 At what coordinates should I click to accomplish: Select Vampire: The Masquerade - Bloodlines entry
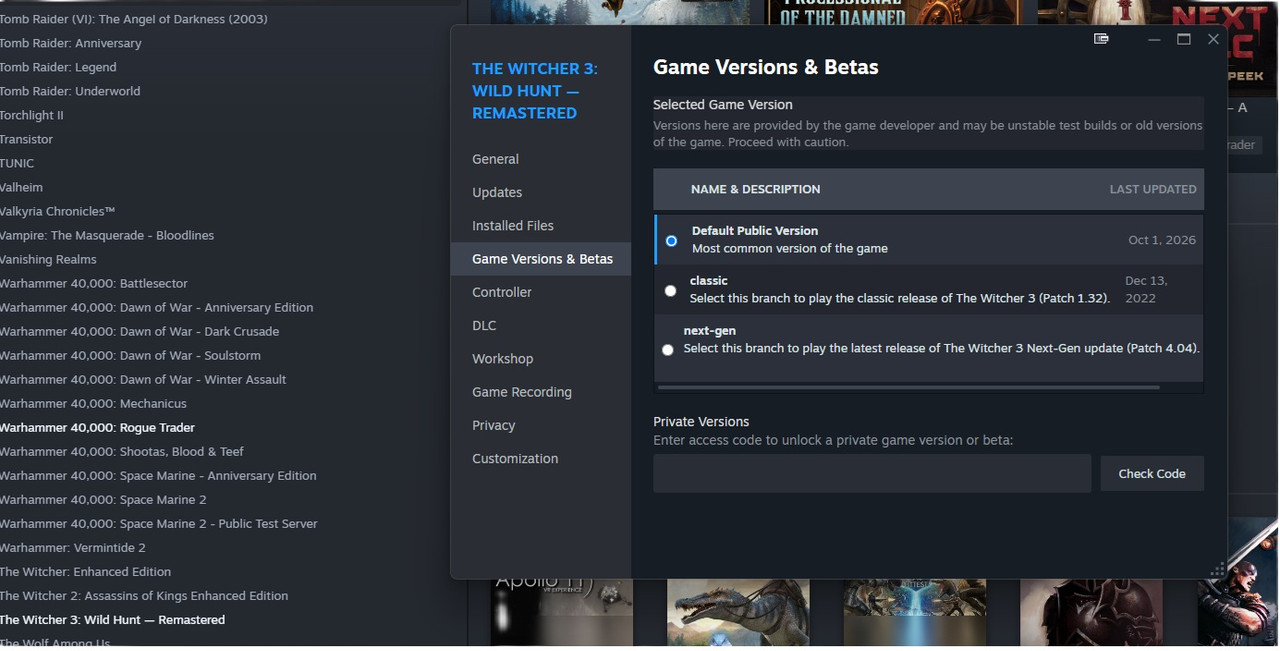tap(107, 235)
